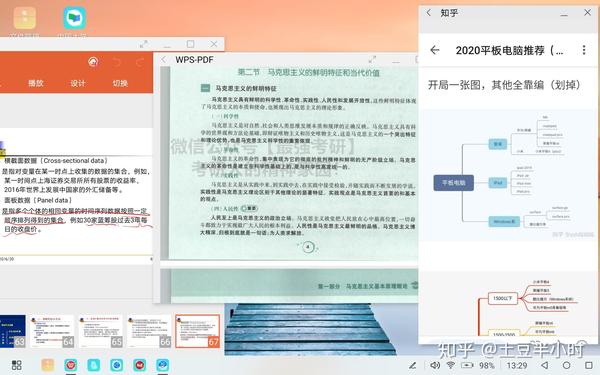Minimize the WPS-PDF window

(396, 61)
